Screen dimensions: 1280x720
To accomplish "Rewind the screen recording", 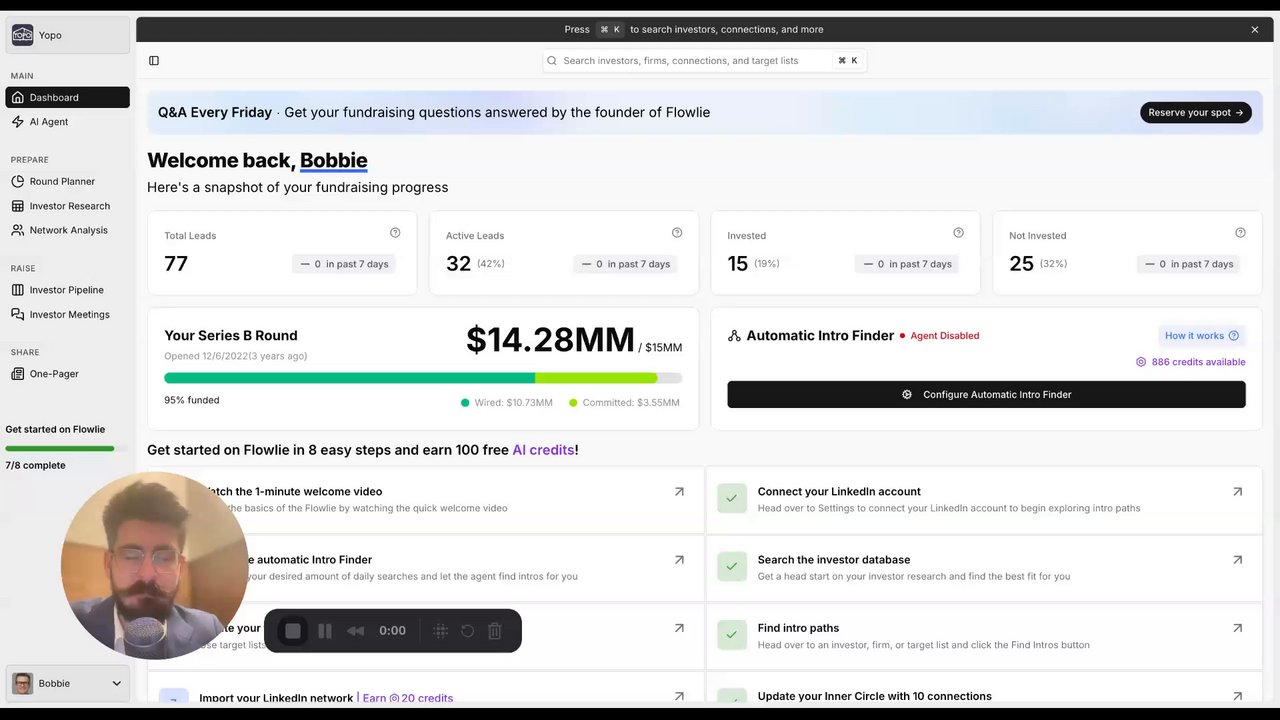I will pos(355,631).
